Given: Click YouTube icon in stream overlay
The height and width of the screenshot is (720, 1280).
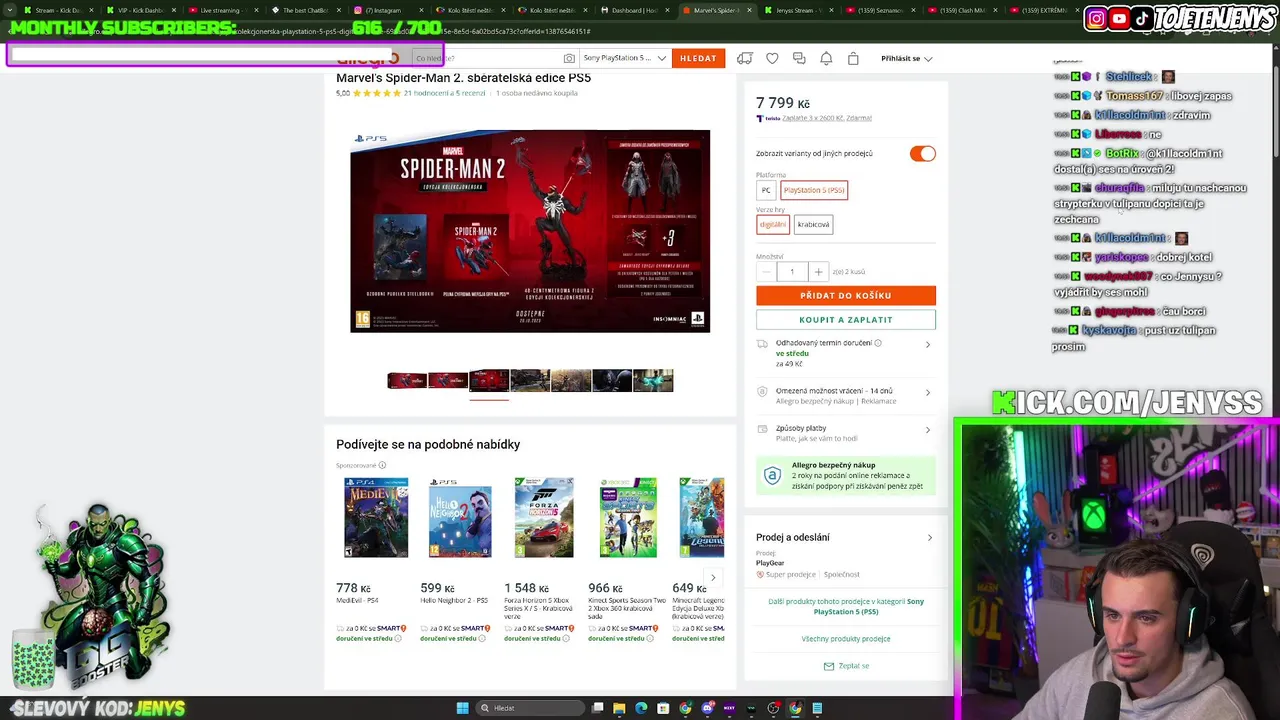Looking at the screenshot, I should 1119,18.
